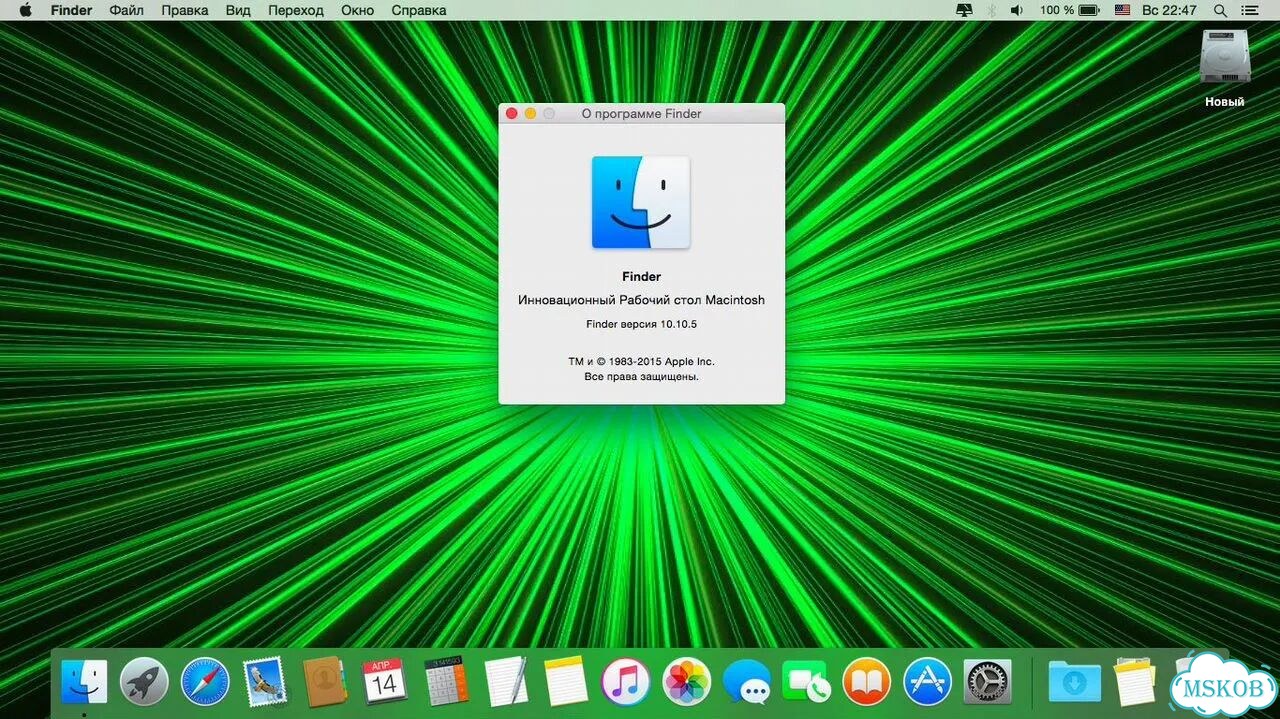1280x719 pixels.
Task: Open Spotlight search magnifier icon
Action: pos(1220,10)
